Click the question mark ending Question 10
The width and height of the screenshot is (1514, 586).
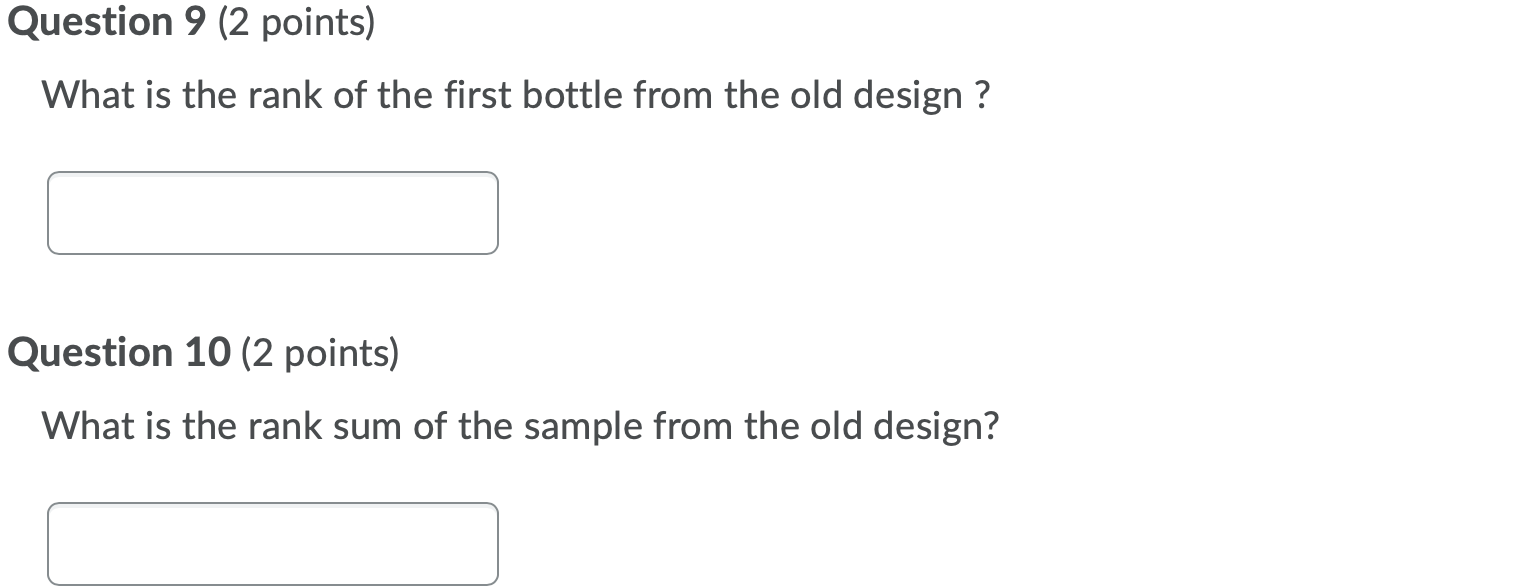[992, 425]
